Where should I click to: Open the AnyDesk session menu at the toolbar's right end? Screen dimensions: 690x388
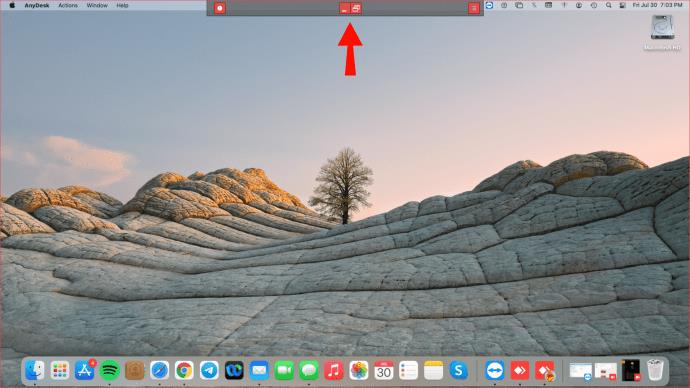coord(473,8)
